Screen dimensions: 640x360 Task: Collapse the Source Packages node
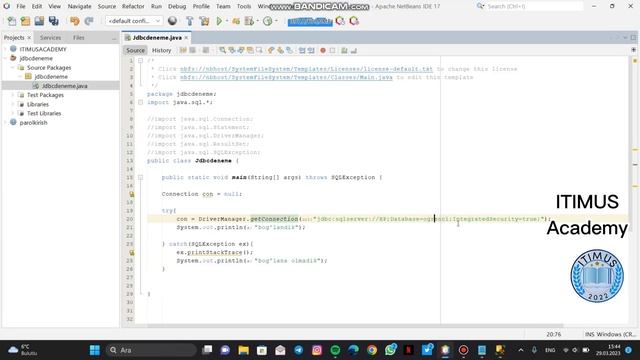click(13, 68)
